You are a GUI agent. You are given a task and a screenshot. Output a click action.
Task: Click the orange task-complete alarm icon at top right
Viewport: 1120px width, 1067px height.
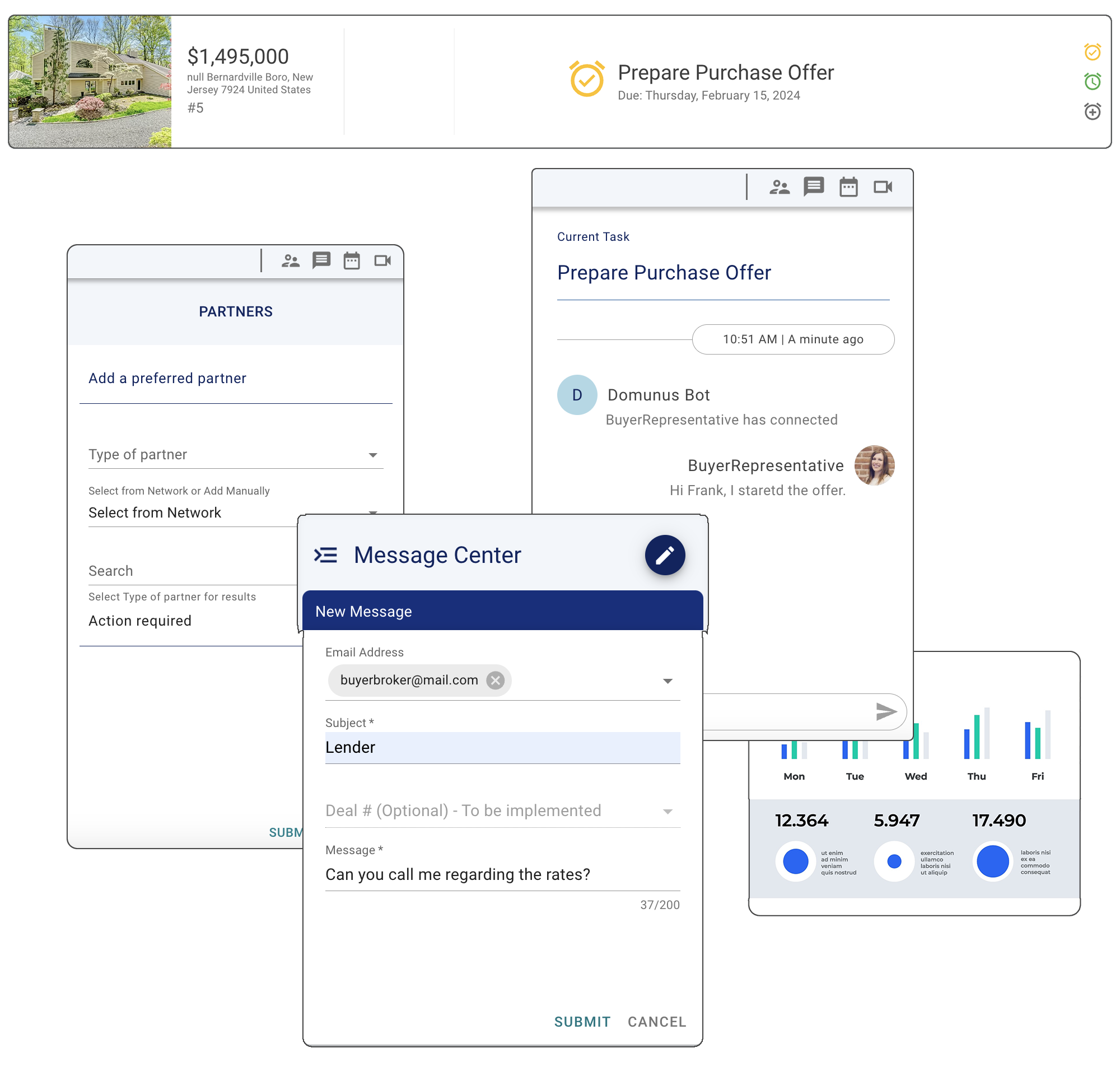click(1091, 52)
